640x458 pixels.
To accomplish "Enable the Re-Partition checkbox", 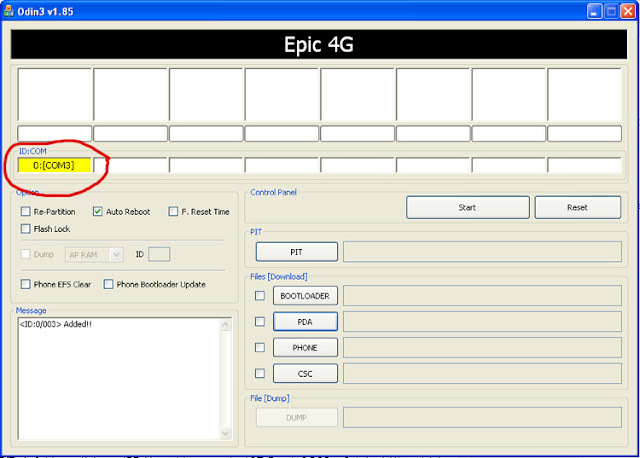I will click(25, 211).
